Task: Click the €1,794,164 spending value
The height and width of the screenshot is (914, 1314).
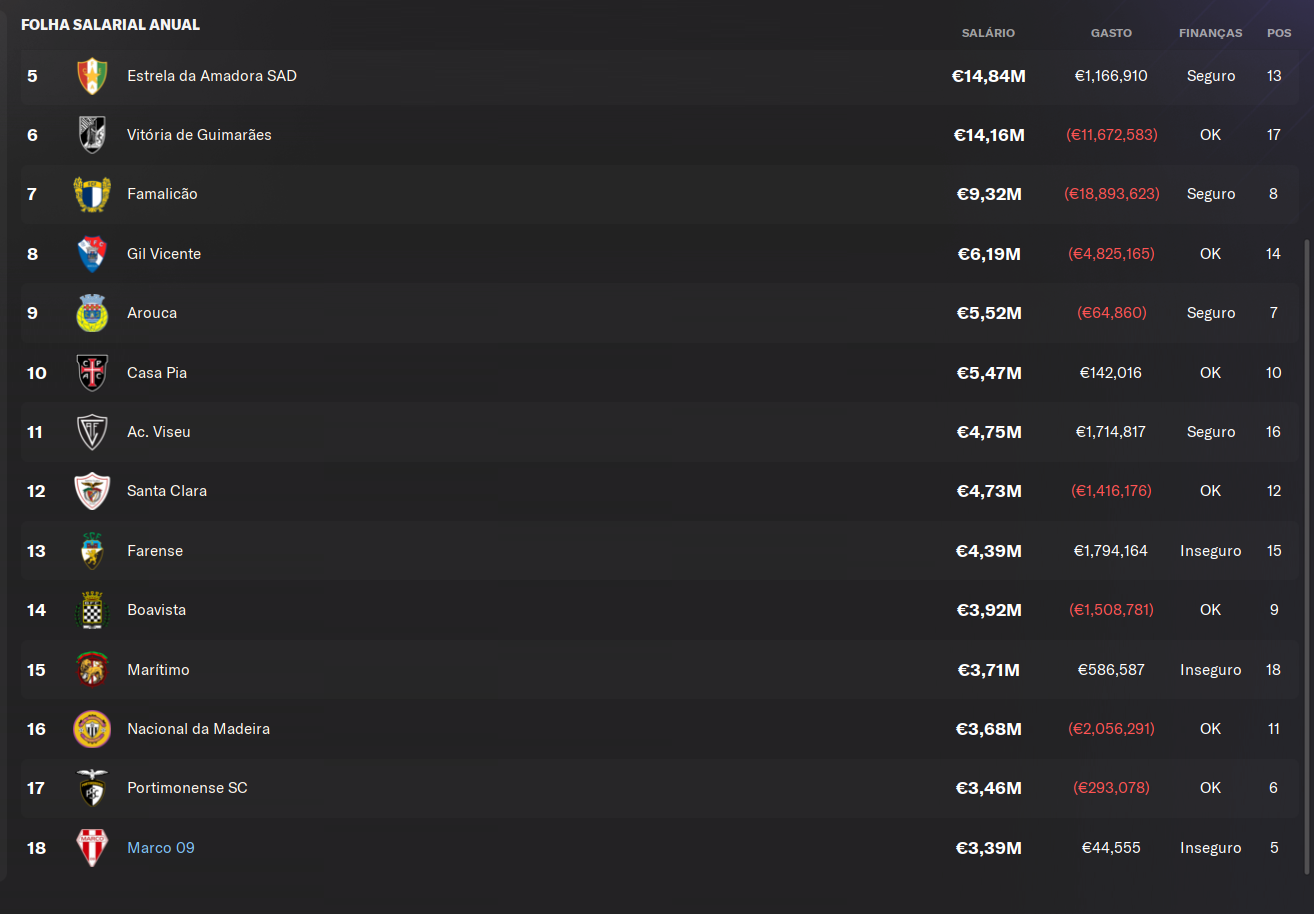Action: pos(1111,551)
